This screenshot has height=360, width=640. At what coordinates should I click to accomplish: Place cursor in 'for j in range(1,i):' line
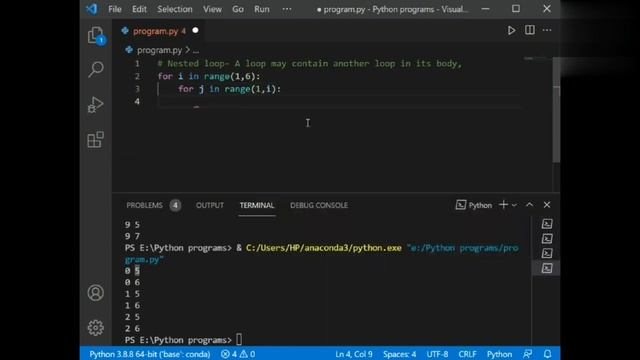(229, 89)
